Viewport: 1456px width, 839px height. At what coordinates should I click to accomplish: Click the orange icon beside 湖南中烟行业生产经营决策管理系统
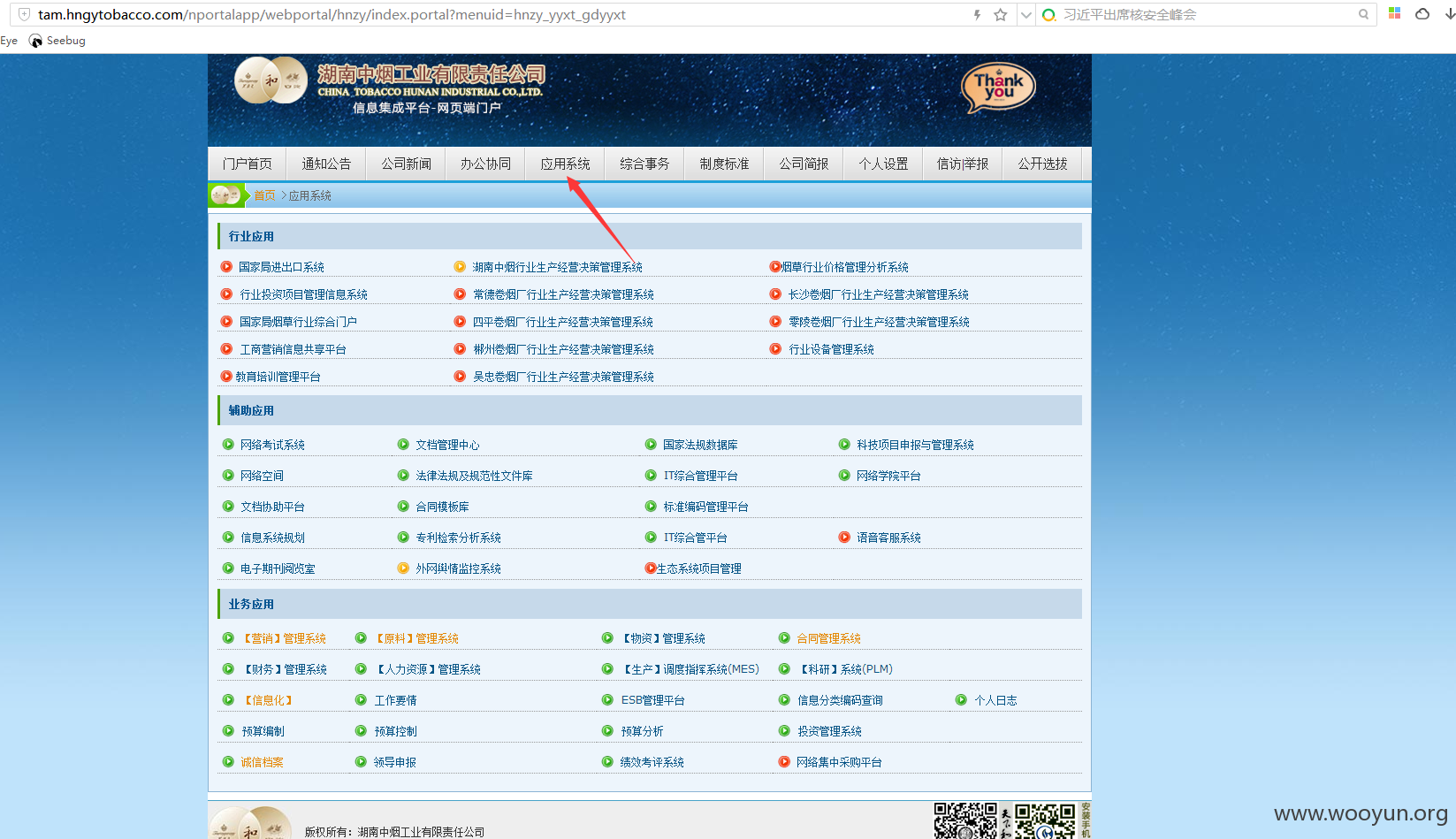point(460,266)
